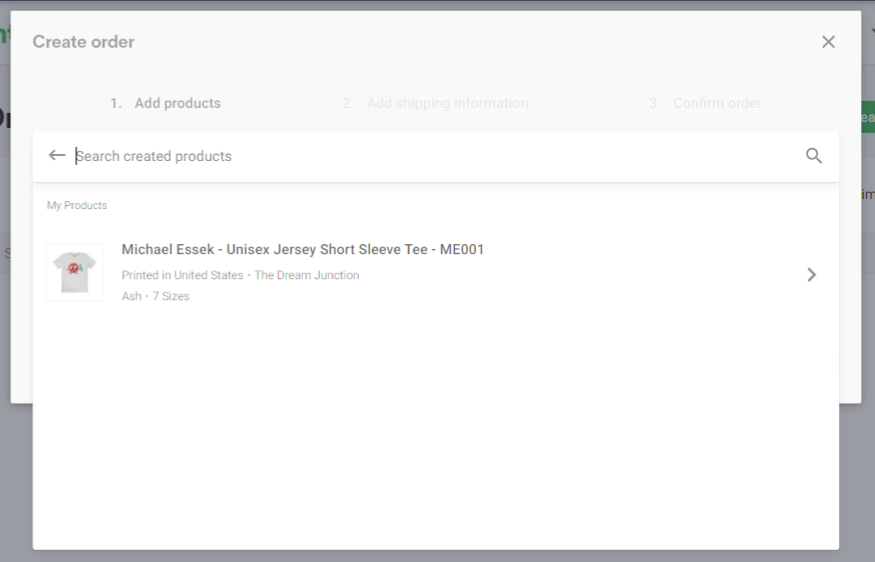
Task: Click step number 1 indicator
Action: pos(116,103)
